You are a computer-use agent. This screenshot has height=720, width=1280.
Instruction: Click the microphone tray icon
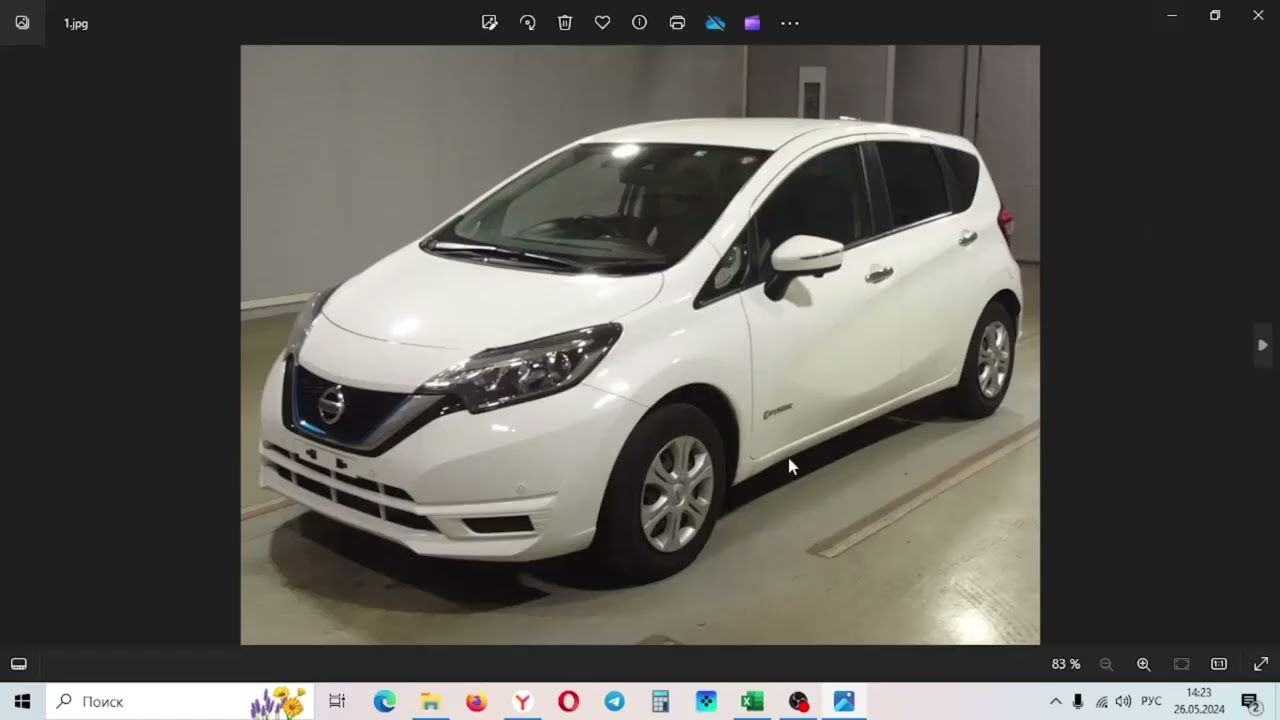click(1078, 701)
